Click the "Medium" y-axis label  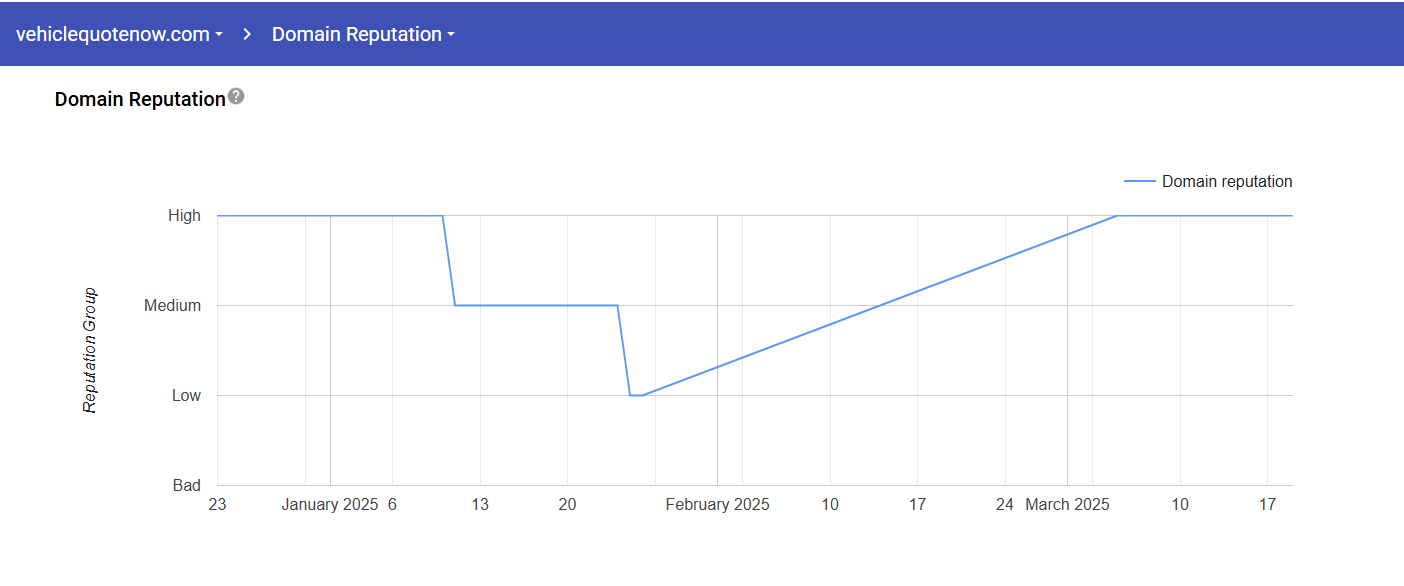tap(173, 306)
